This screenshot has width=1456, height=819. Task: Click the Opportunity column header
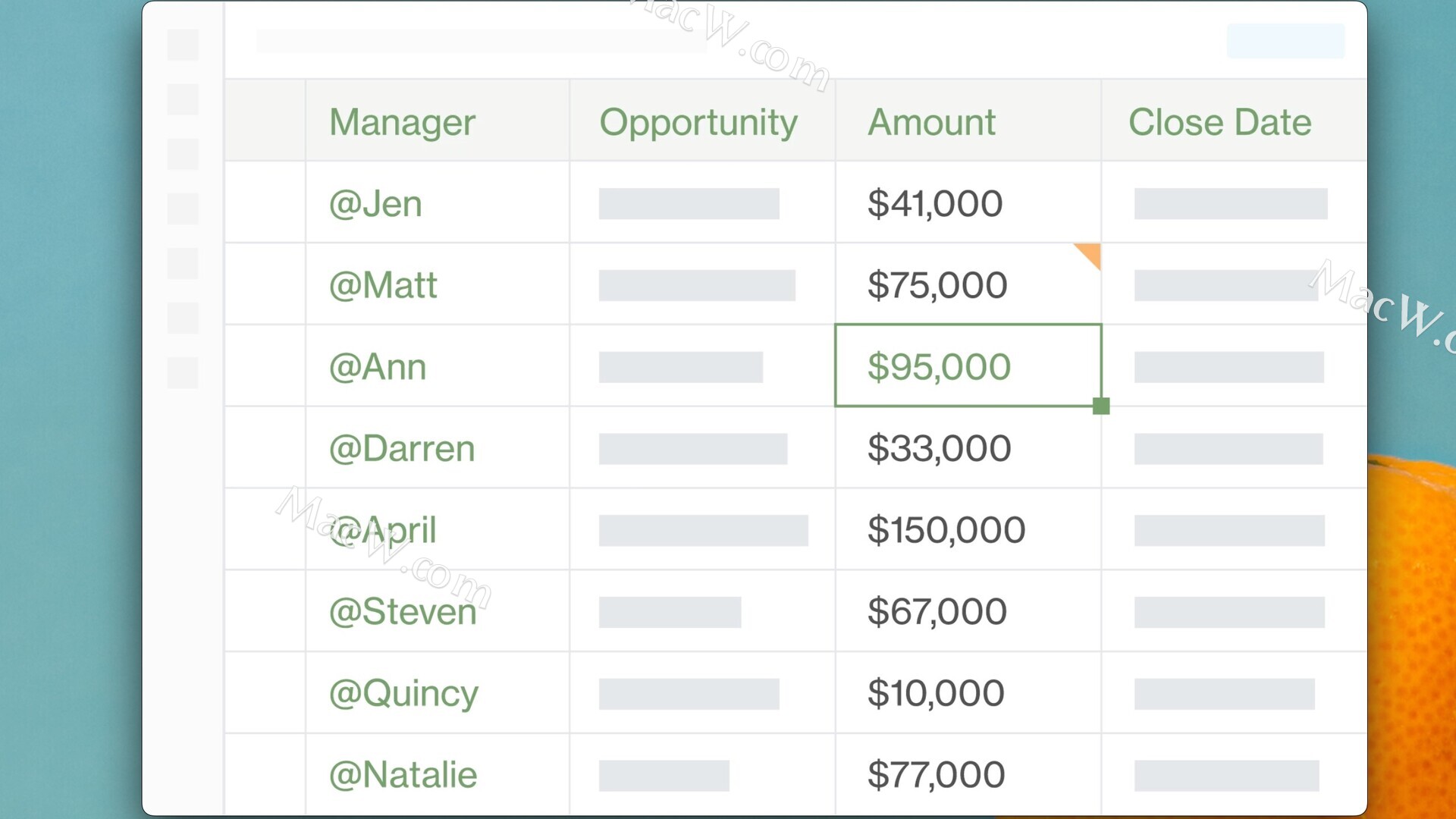click(x=698, y=122)
